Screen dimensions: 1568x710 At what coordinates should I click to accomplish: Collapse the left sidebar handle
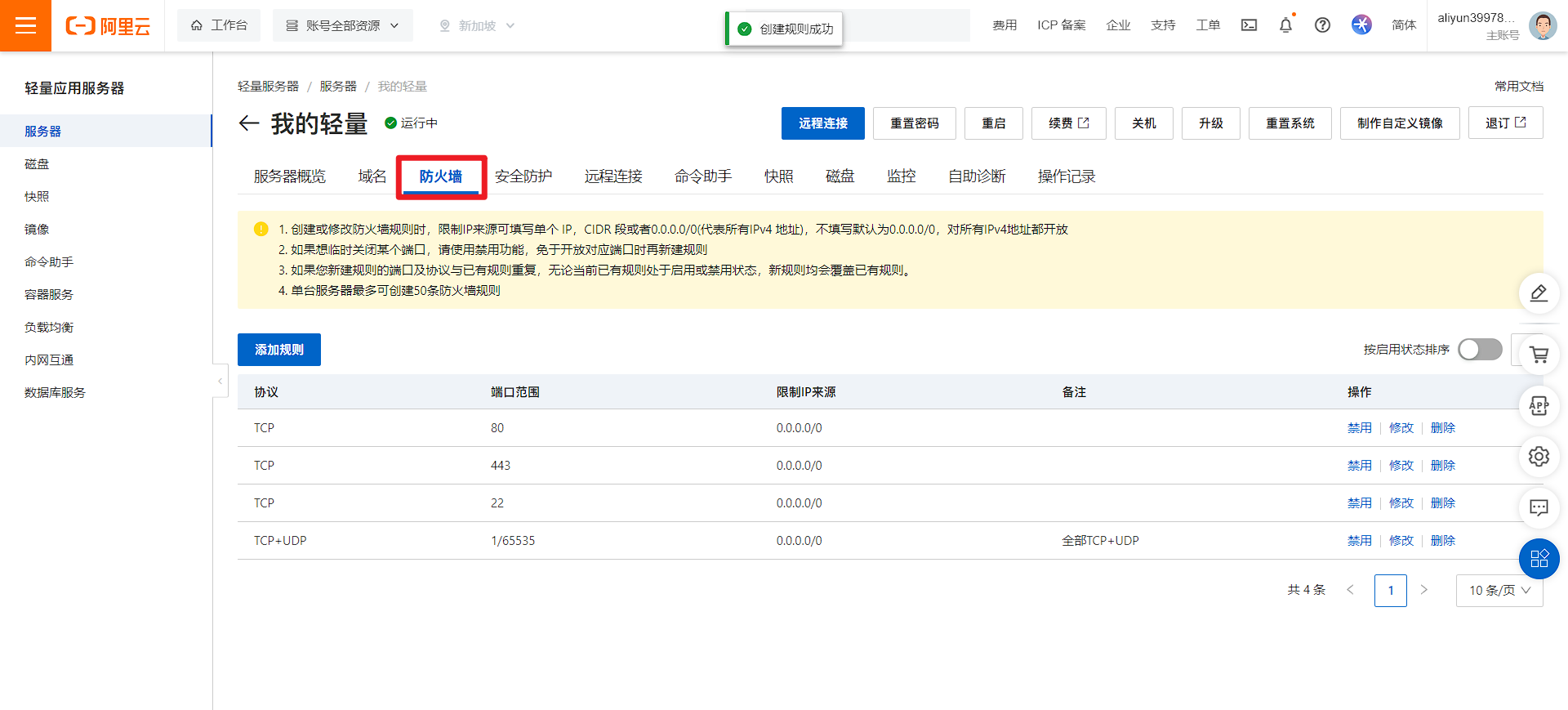pos(220,381)
